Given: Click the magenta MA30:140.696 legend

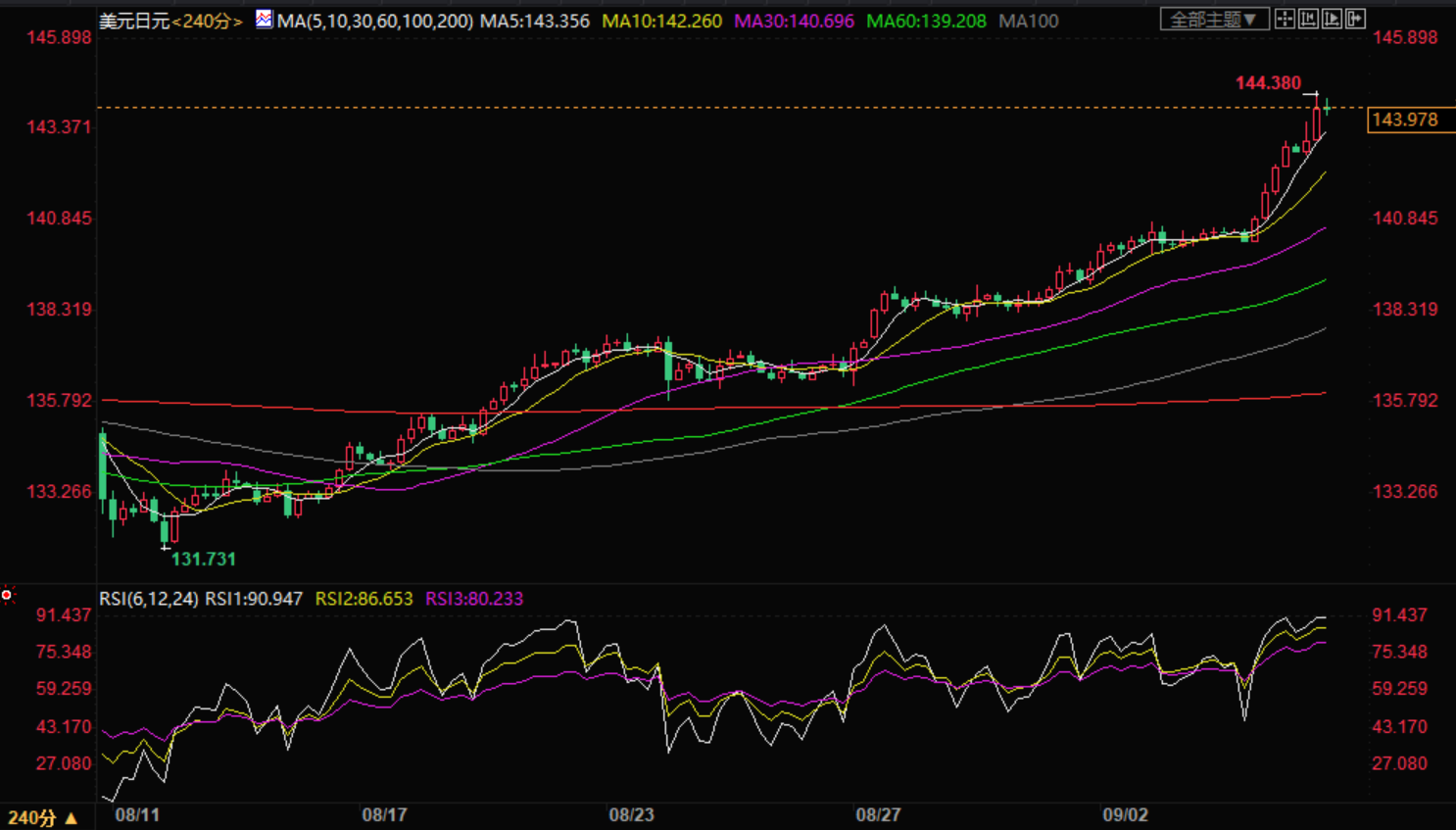Looking at the screenshot, I should click(794, 21).
